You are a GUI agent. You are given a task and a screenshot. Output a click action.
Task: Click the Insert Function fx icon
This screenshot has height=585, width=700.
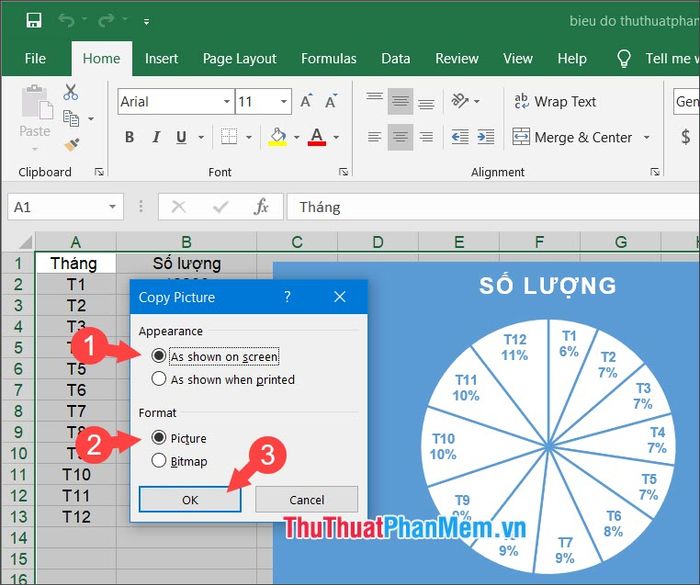click(261, 207)
